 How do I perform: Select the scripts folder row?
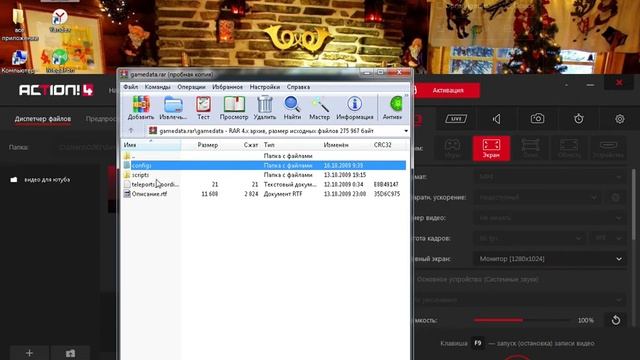[x=264, y=175]
